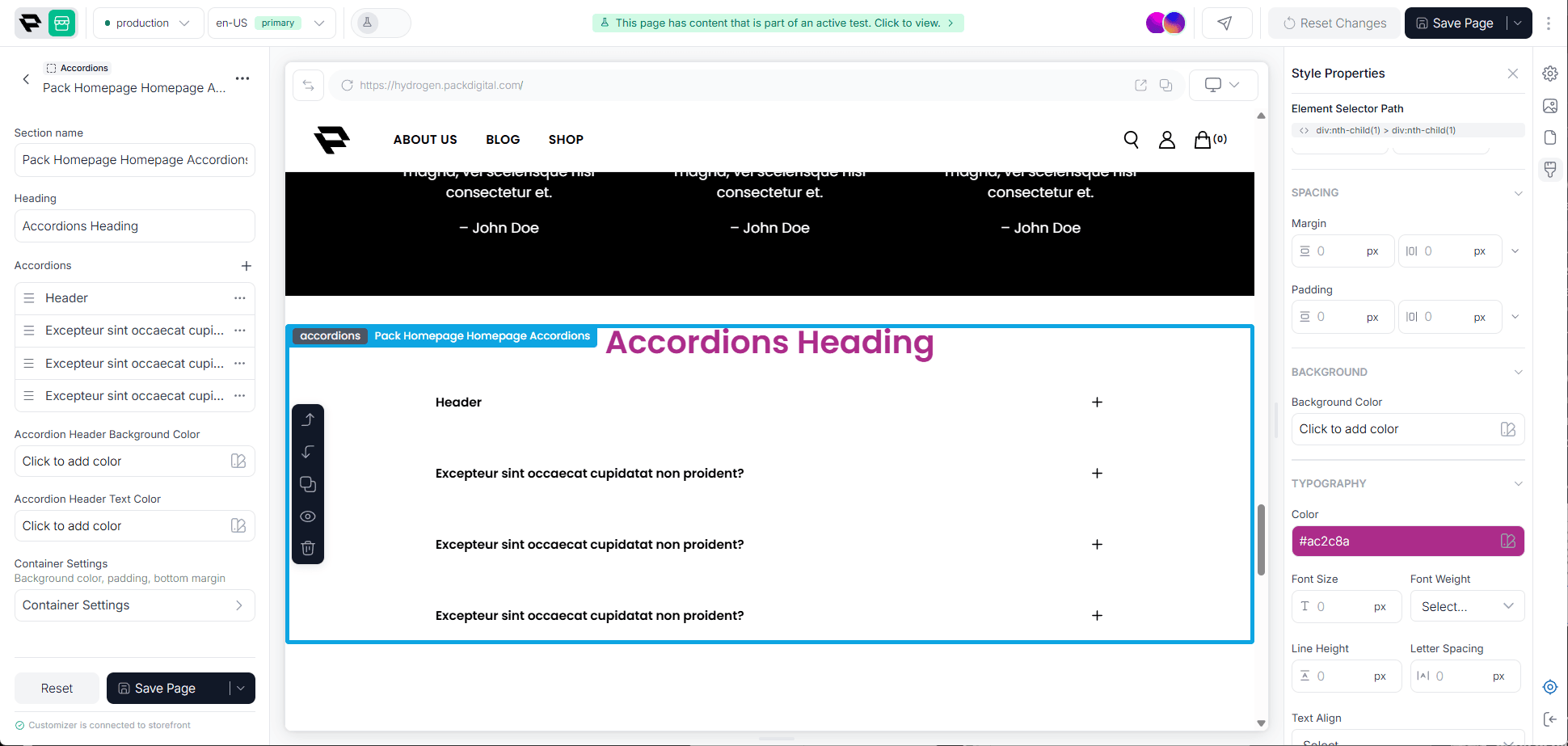Refresh the preview URL with reload icon

pyautogui.click(x=347, y=86)
